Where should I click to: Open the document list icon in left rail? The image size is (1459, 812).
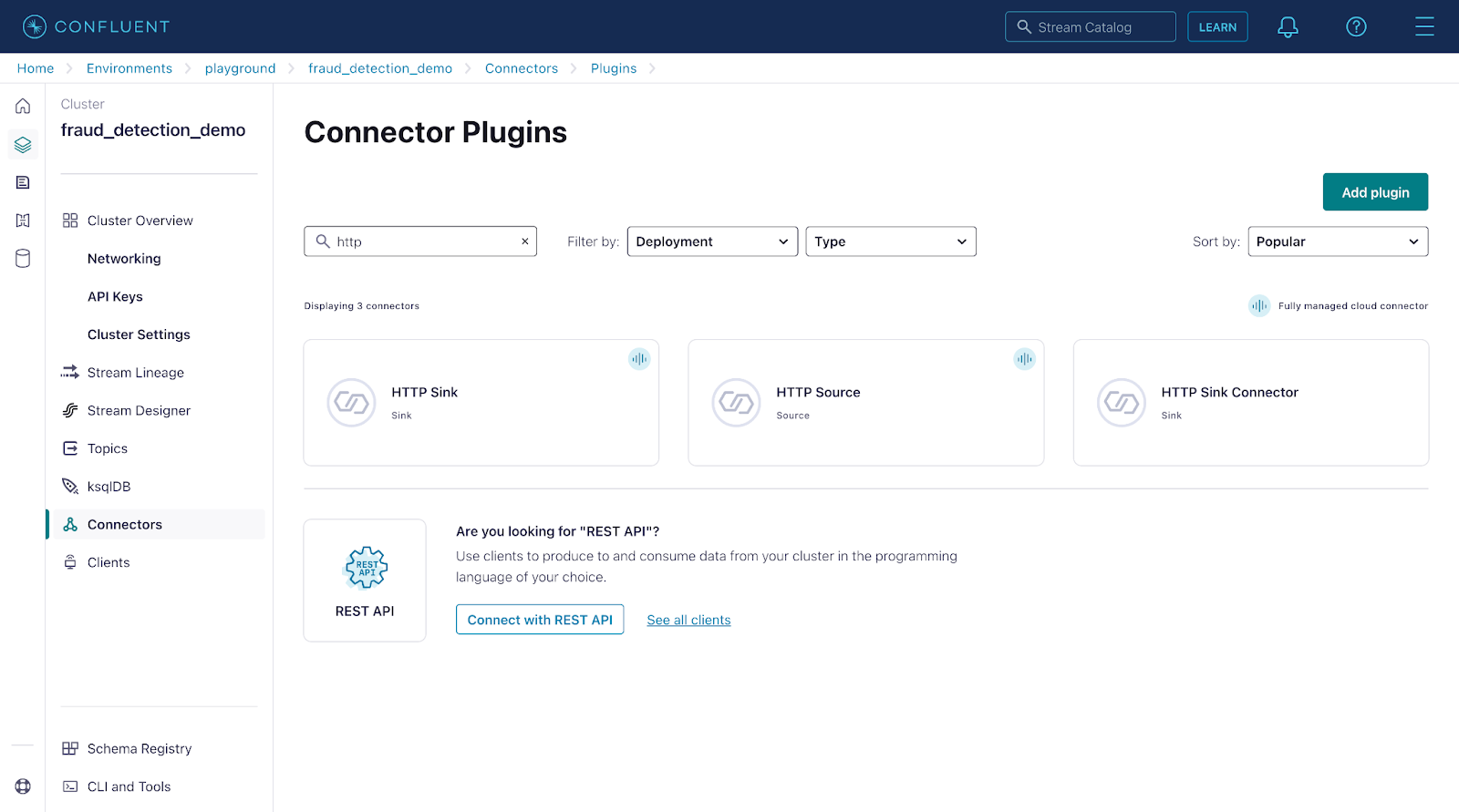(x=23, y=182)
